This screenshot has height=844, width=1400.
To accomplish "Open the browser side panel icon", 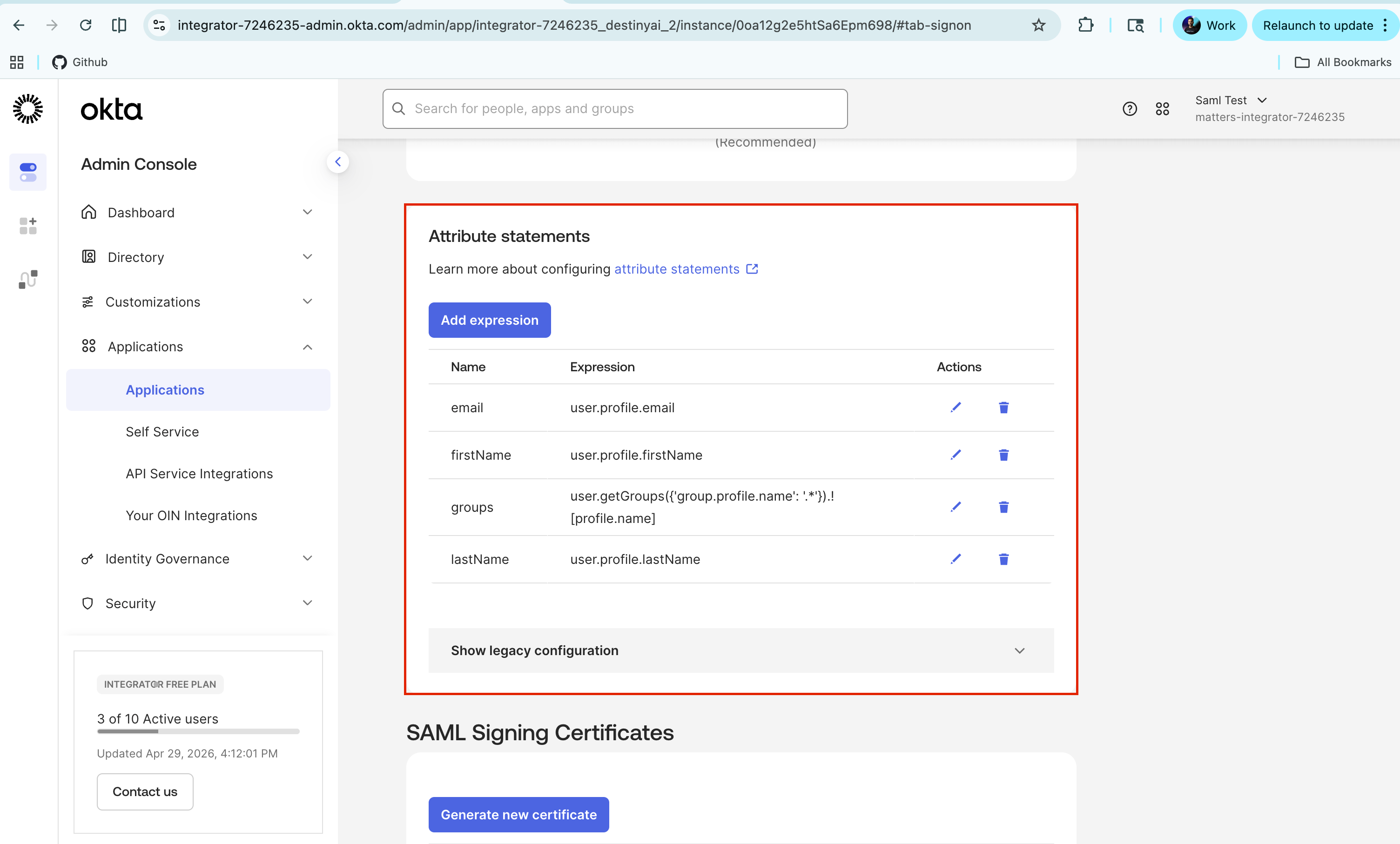I will click(119, 25).
